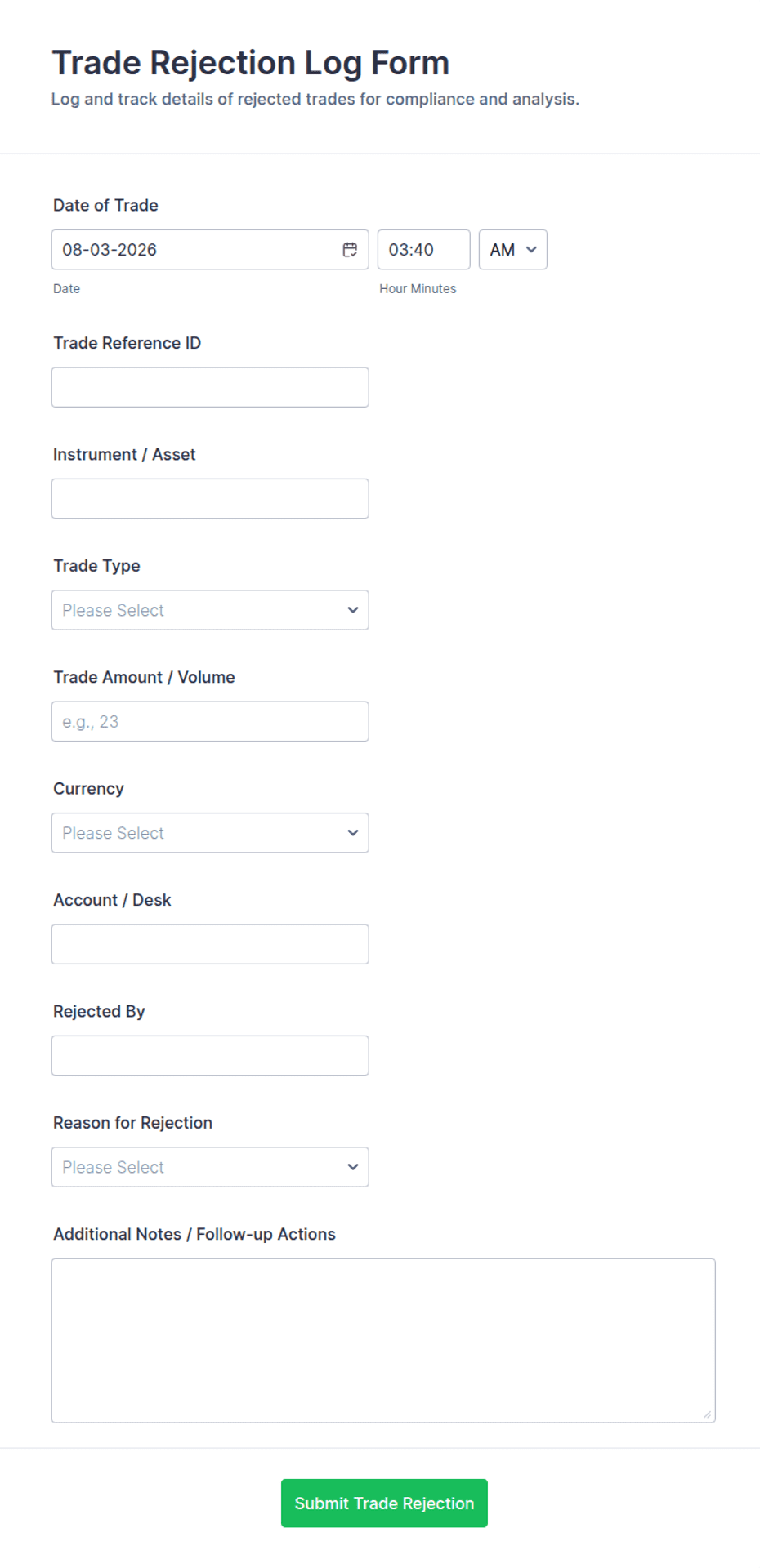The width and height of the screenshot is (760, 1568).
Task: Select the Trade Amount / Volume input
Action: point(210,722)
